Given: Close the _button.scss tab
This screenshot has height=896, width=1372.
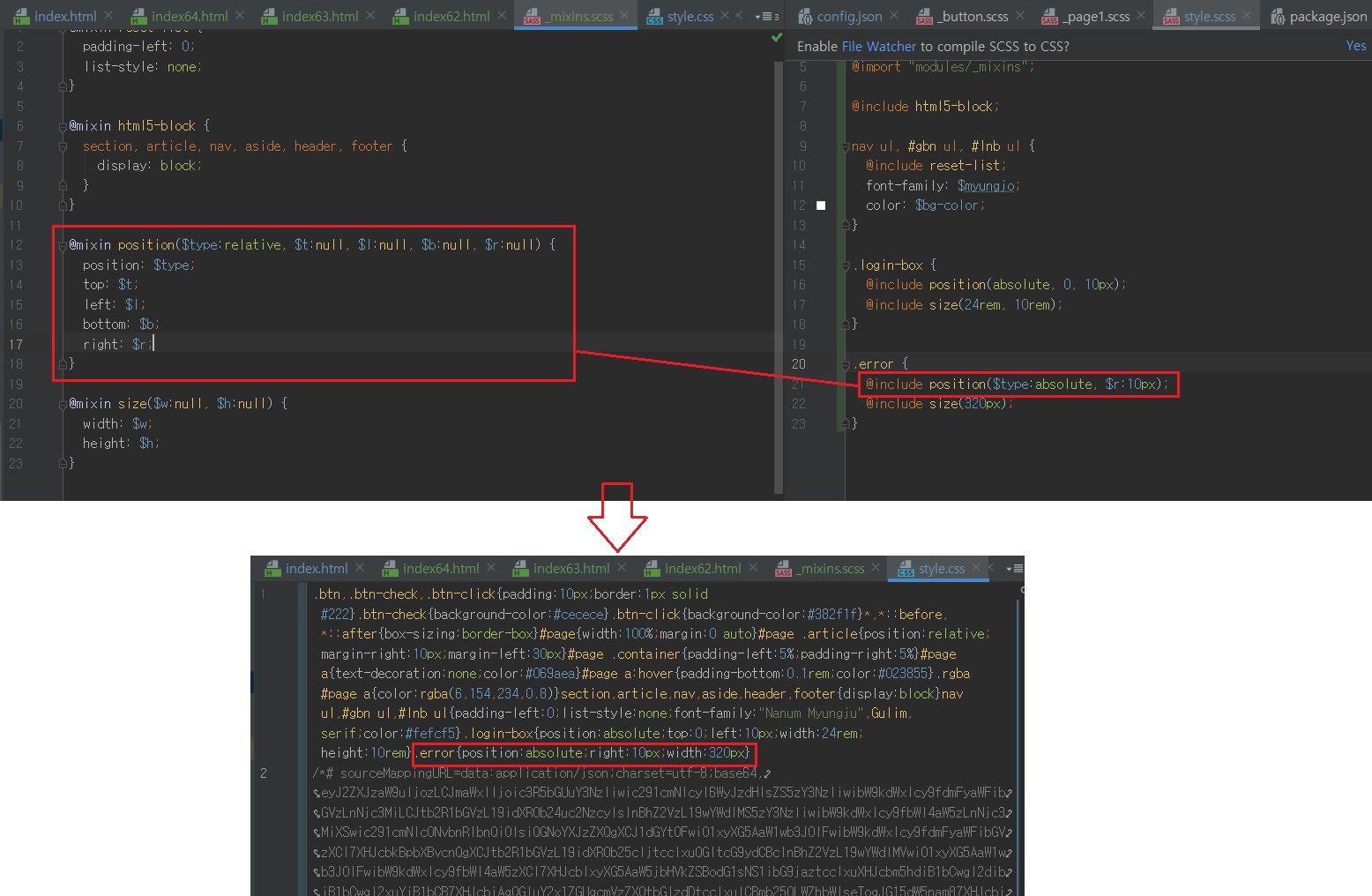Looking at the screenshot, I should tap(1019, 16).
